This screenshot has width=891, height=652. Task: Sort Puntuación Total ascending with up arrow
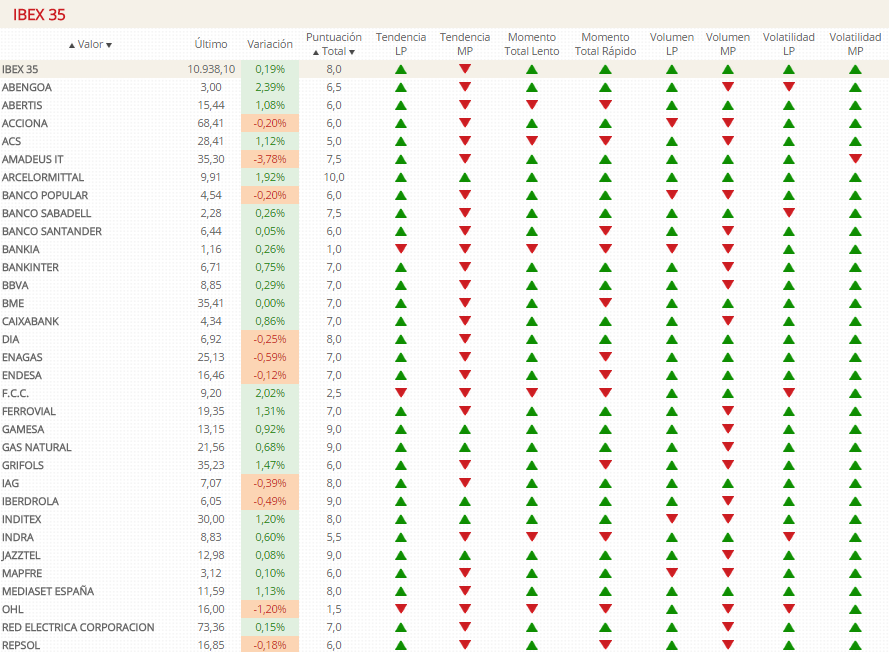click(316, 52)
